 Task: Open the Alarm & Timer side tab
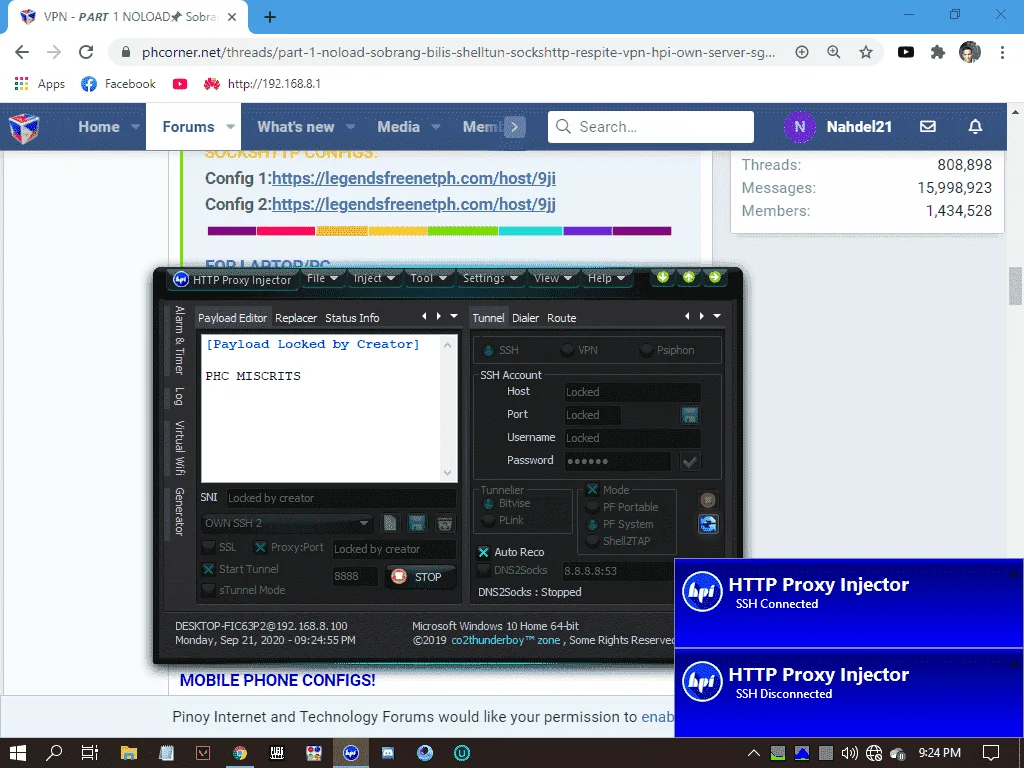(x=180, y=340)
